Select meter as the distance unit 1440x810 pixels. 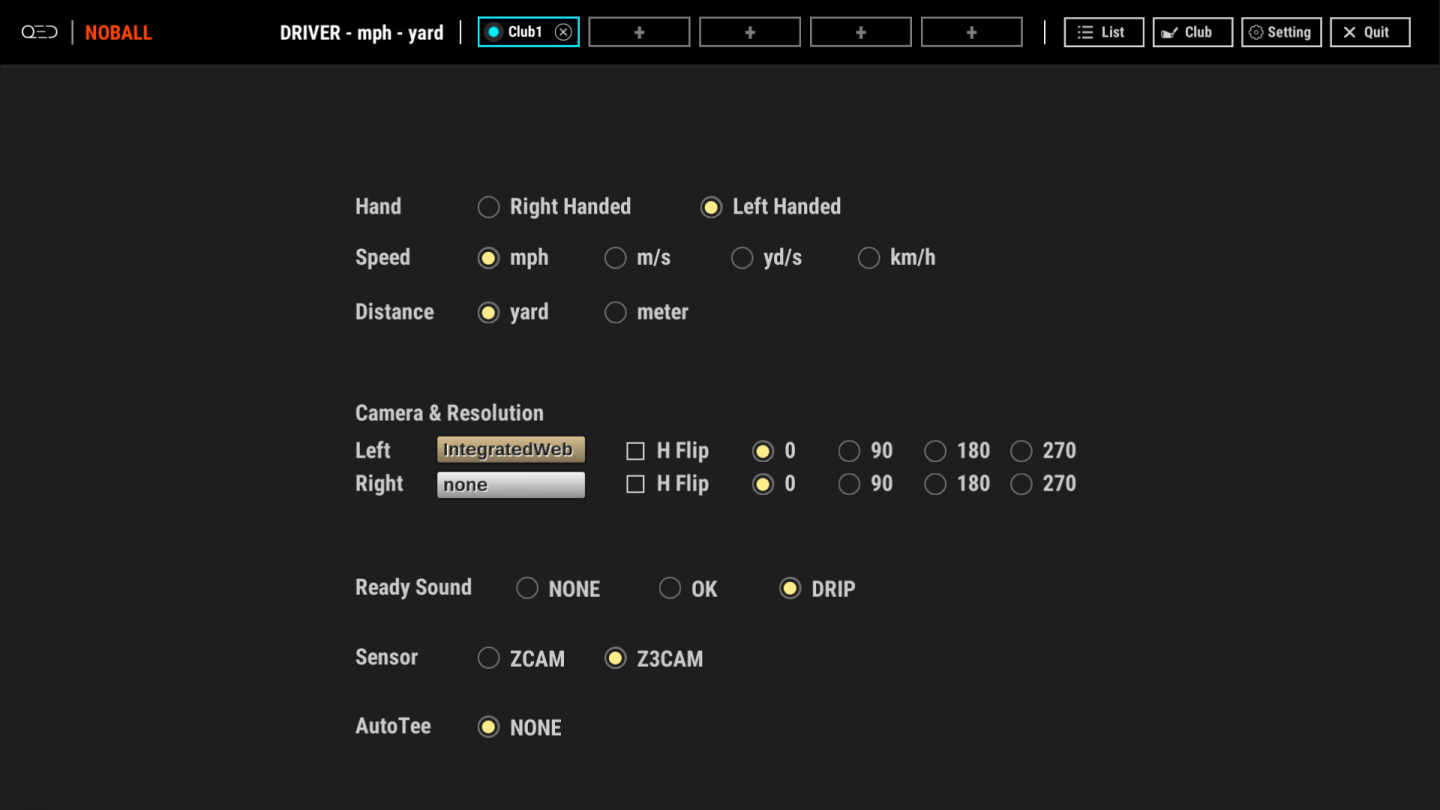[615, 312]
